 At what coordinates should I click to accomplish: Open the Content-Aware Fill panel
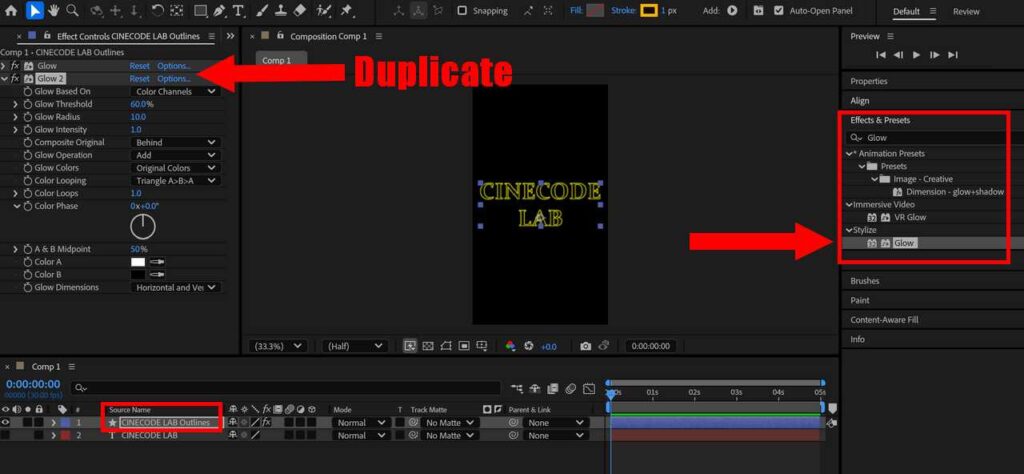[884, 320]
